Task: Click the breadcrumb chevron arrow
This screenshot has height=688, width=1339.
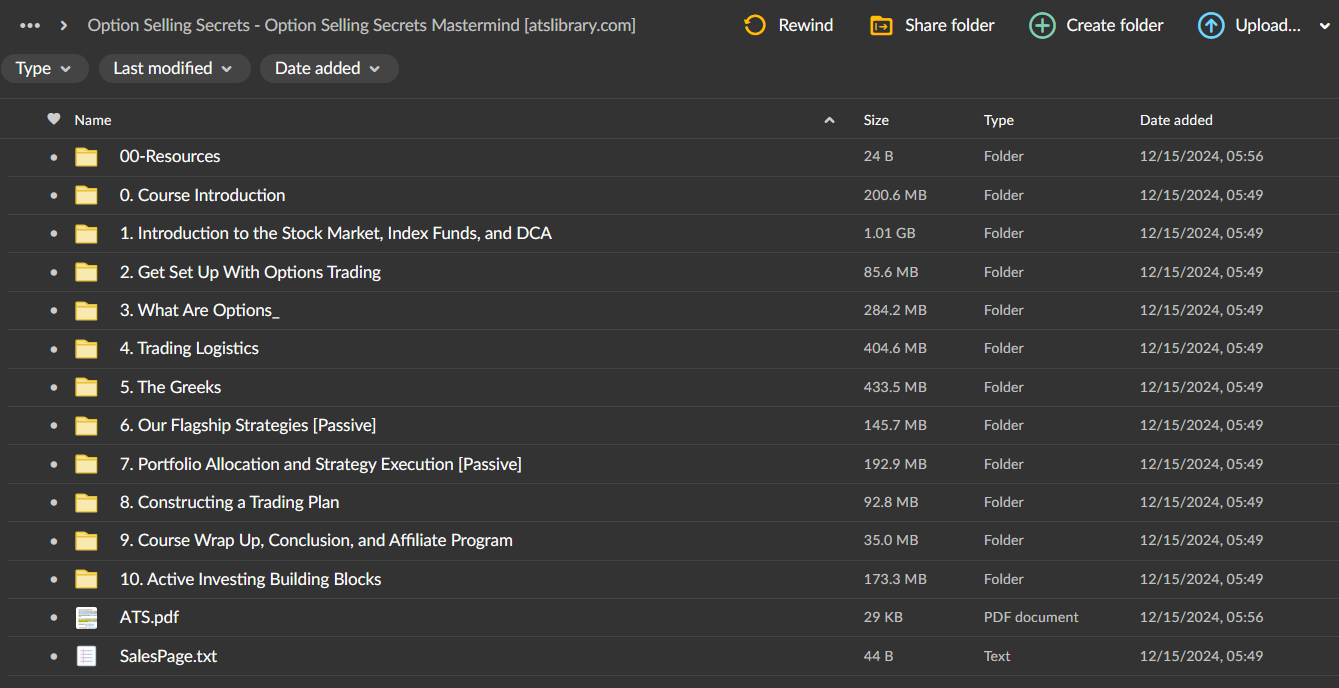Action: [x=64, y=25]
